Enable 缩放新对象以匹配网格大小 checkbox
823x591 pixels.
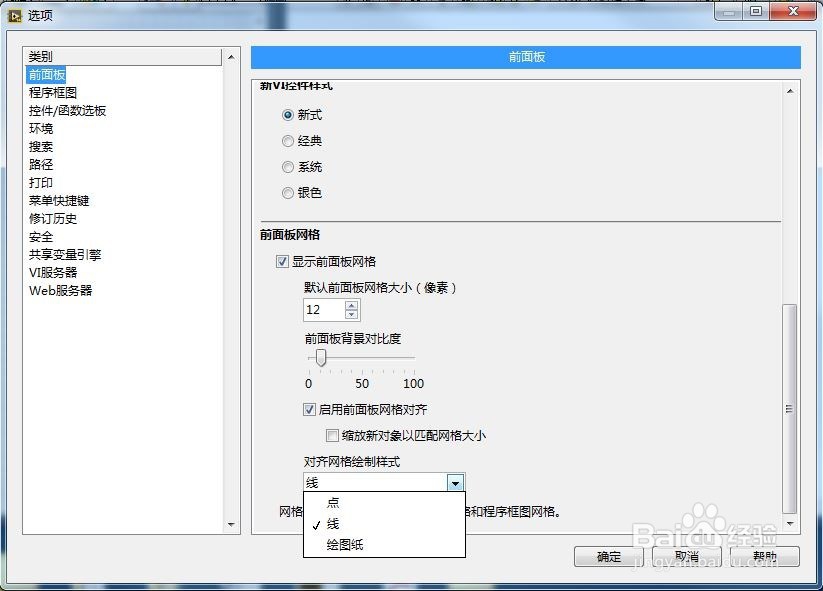click(x=332, y=435)
